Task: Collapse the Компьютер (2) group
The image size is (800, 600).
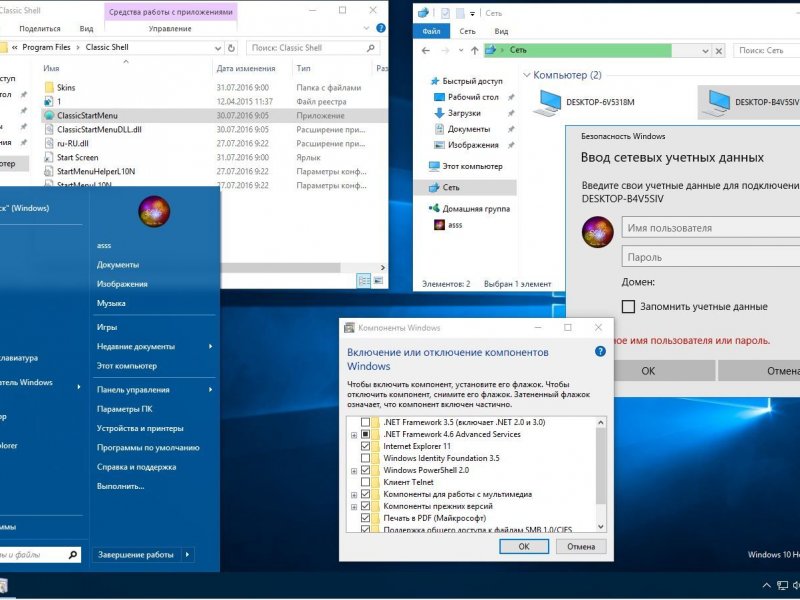Action: pyautogui.click(x=527, y=75)
